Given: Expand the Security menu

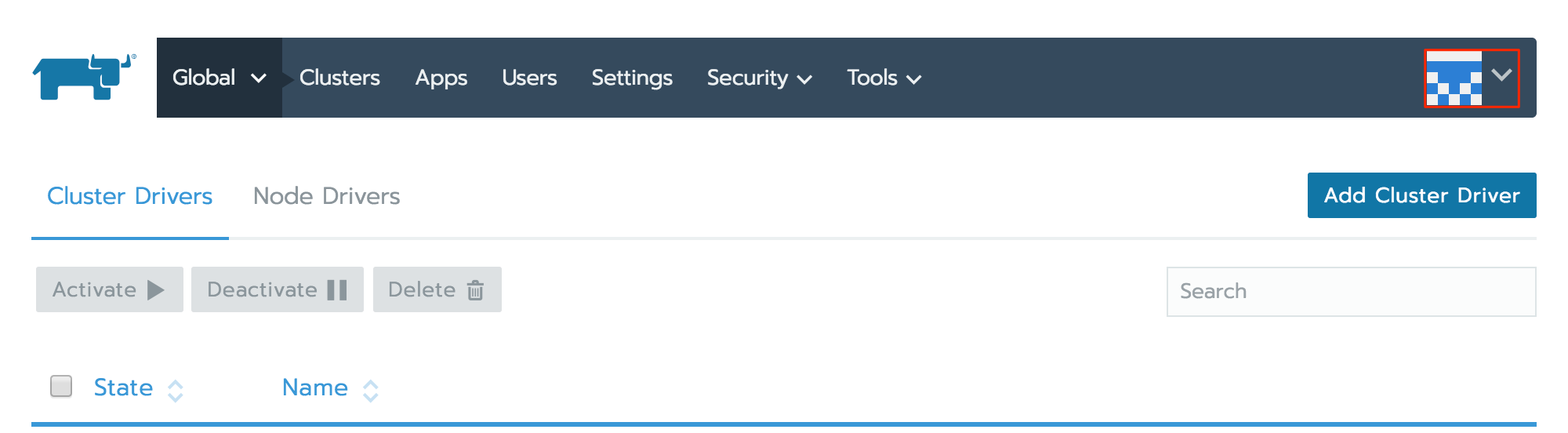Looking at the screenshot, I should pyautogui.click(x=758, y=78).
